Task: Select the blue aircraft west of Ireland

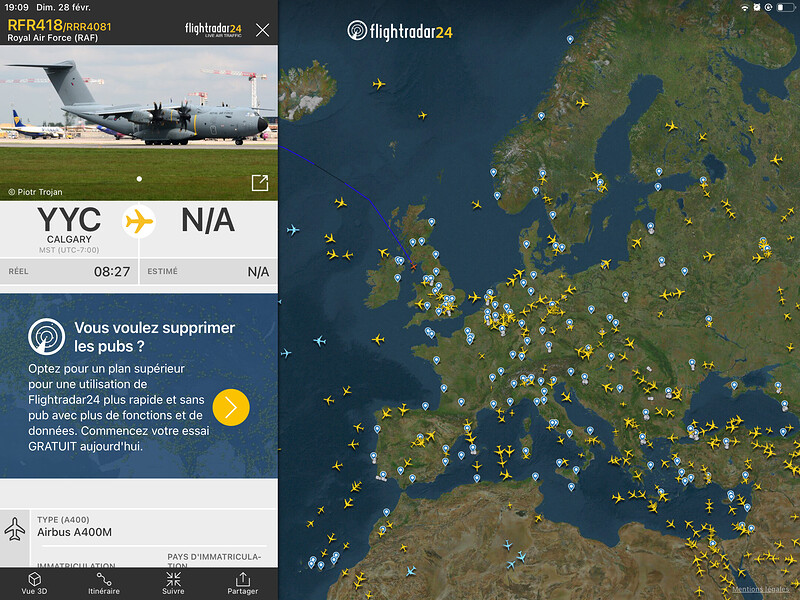Action: click(293, 230)
